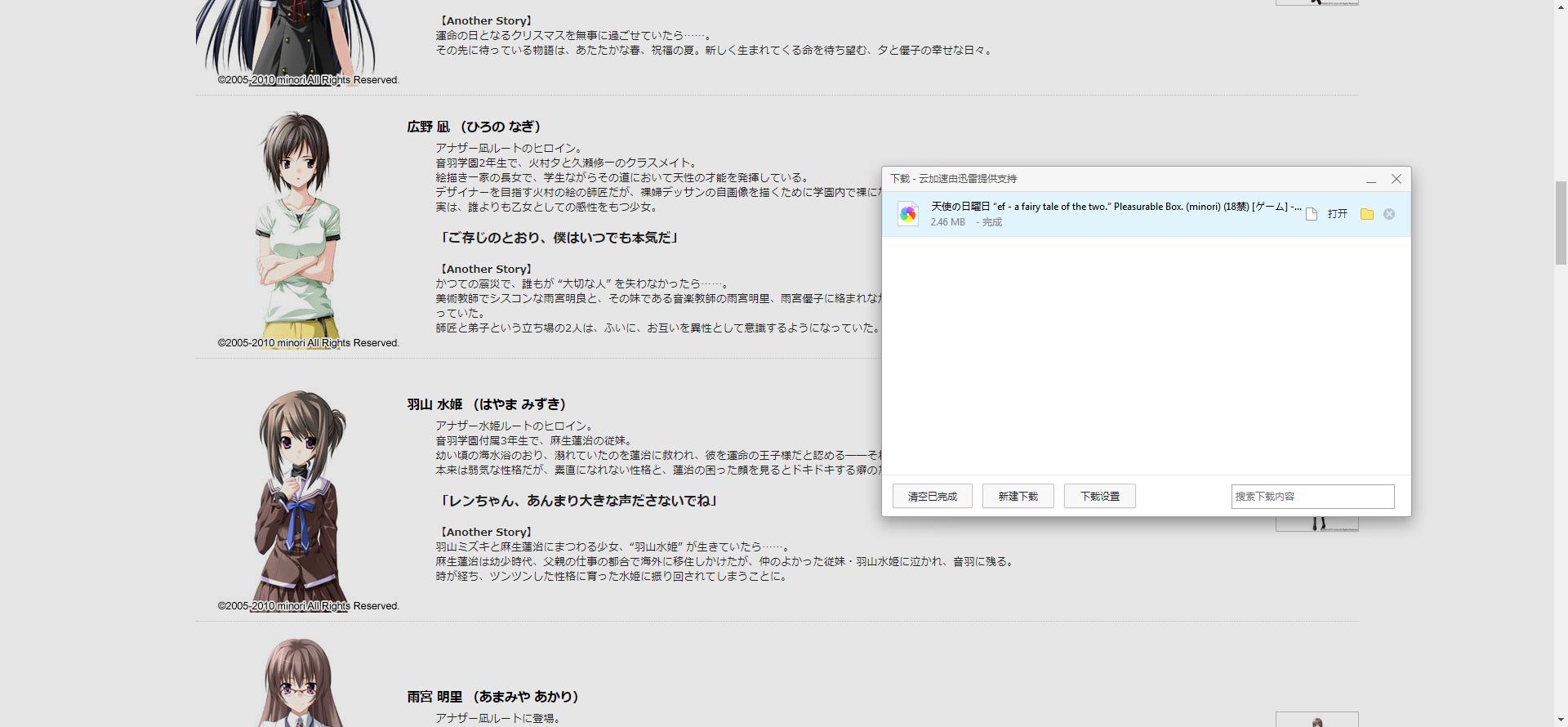The width and height of the screenshot is (1568, 727).
Task: Click the page scrollbar down arrow
Action: 1561,720
